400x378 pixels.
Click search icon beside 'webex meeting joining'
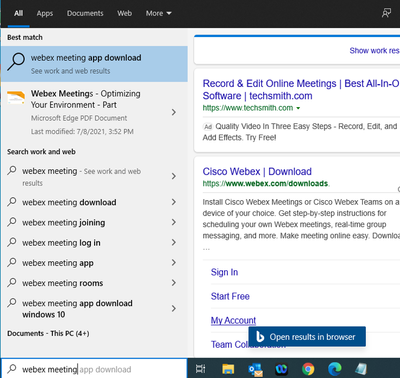click(12, 222)
